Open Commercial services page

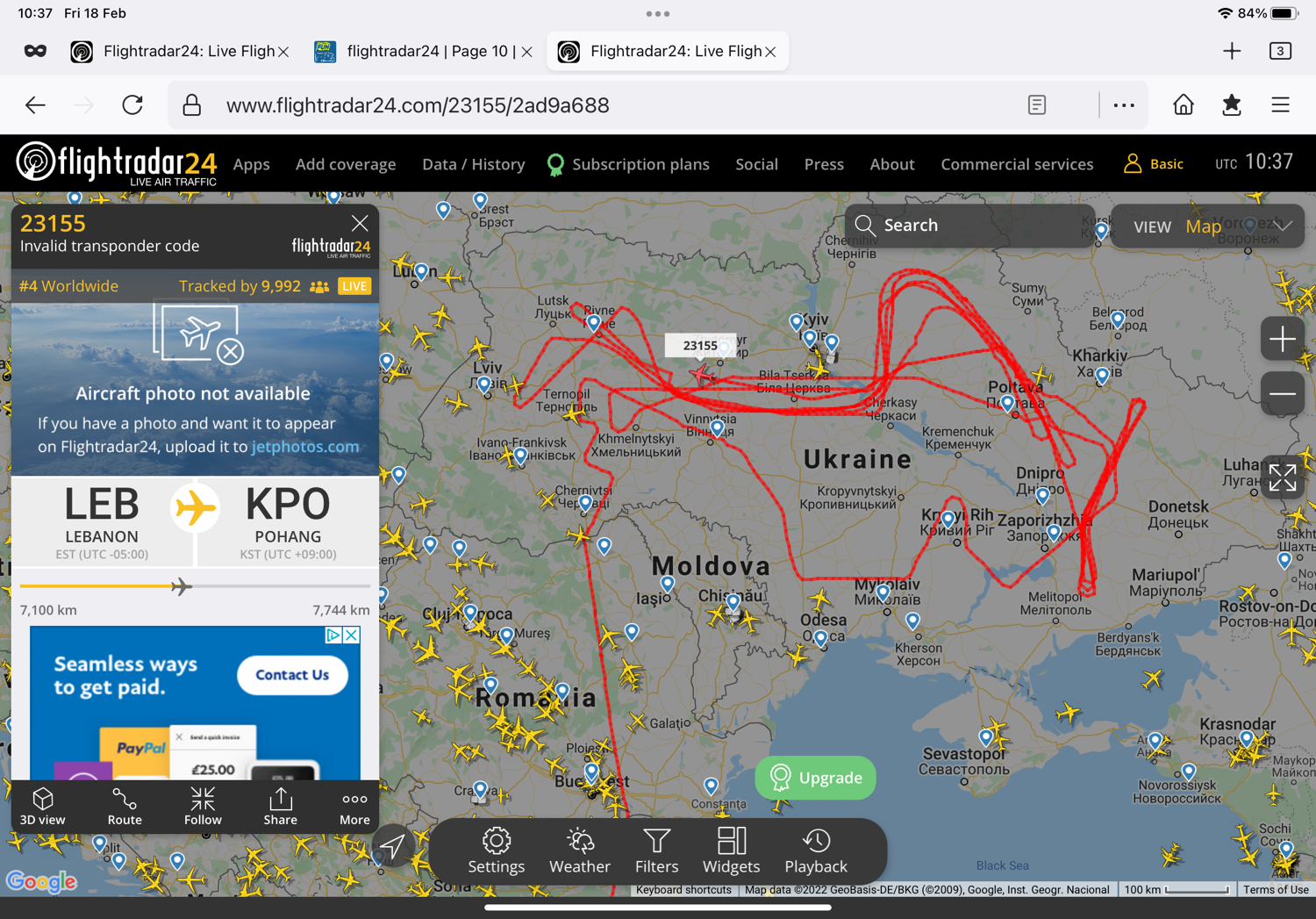[1017, 164]
